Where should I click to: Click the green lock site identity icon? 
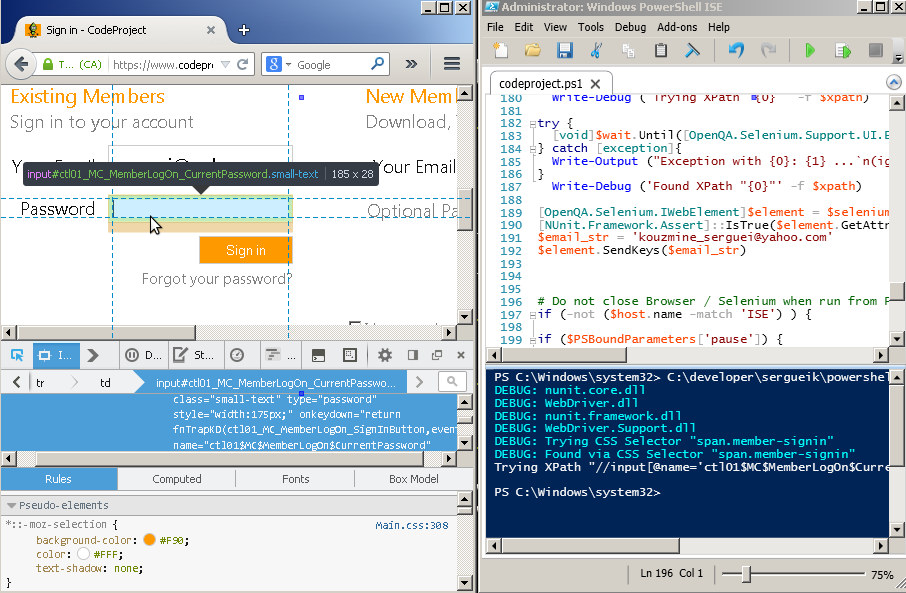(x=49, y=64)
